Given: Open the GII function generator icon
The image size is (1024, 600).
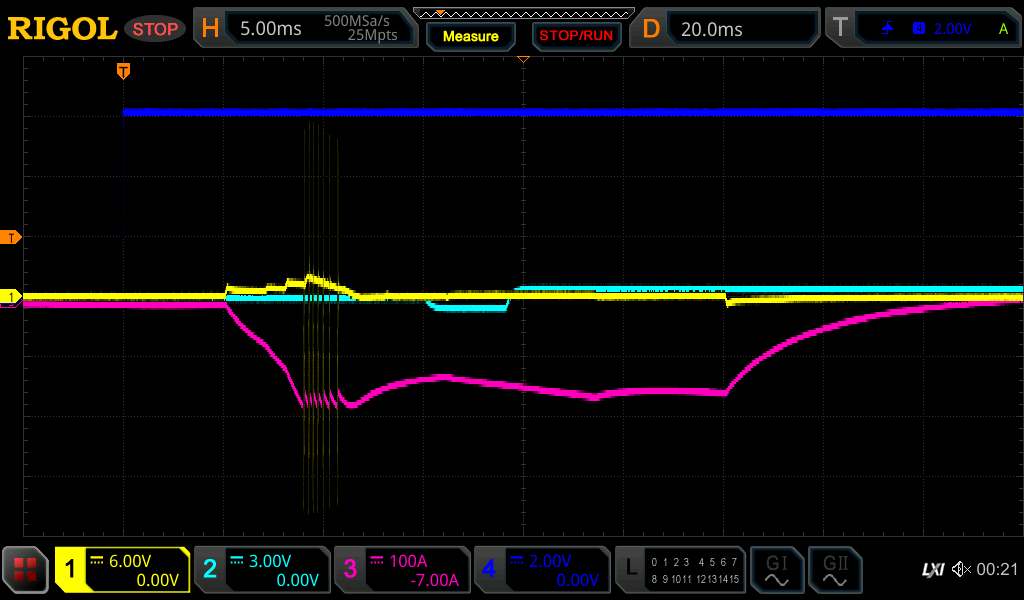Looking at the screenshot, I should [835, 570].
